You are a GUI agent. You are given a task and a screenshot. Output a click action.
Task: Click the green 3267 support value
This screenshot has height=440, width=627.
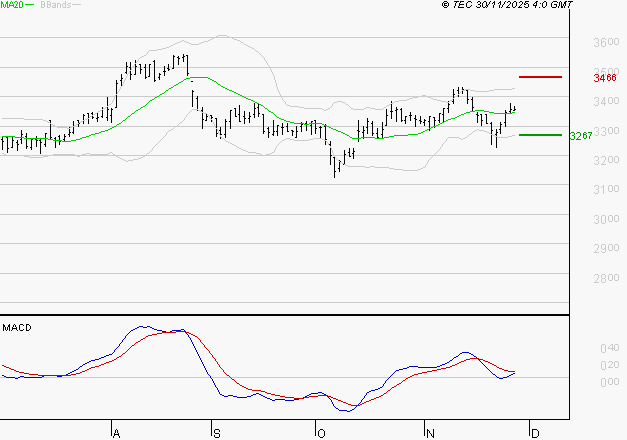point(581,136)
